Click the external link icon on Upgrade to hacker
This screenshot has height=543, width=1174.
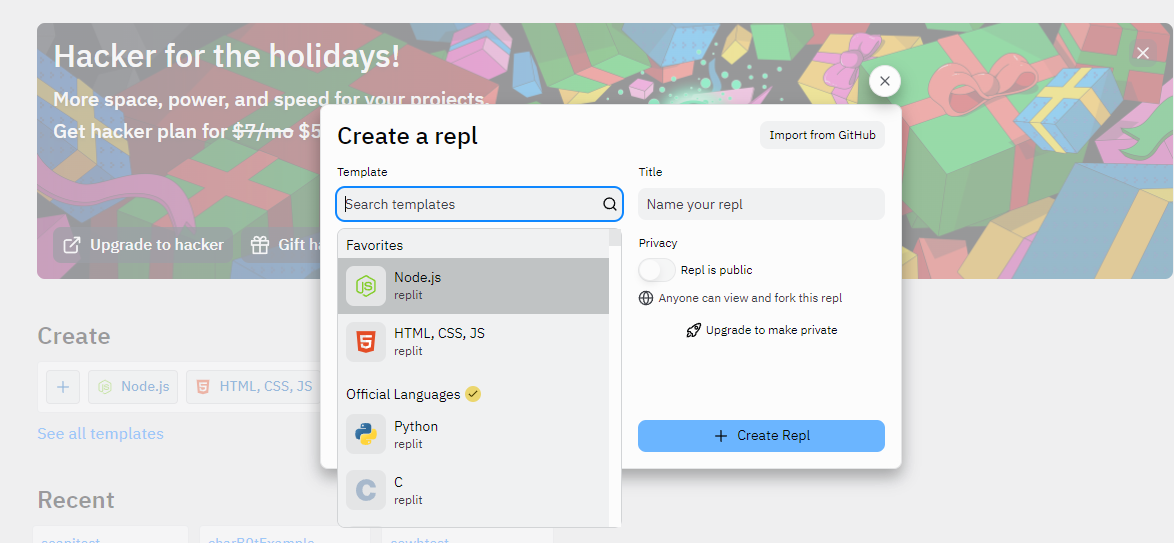[72, 245]
